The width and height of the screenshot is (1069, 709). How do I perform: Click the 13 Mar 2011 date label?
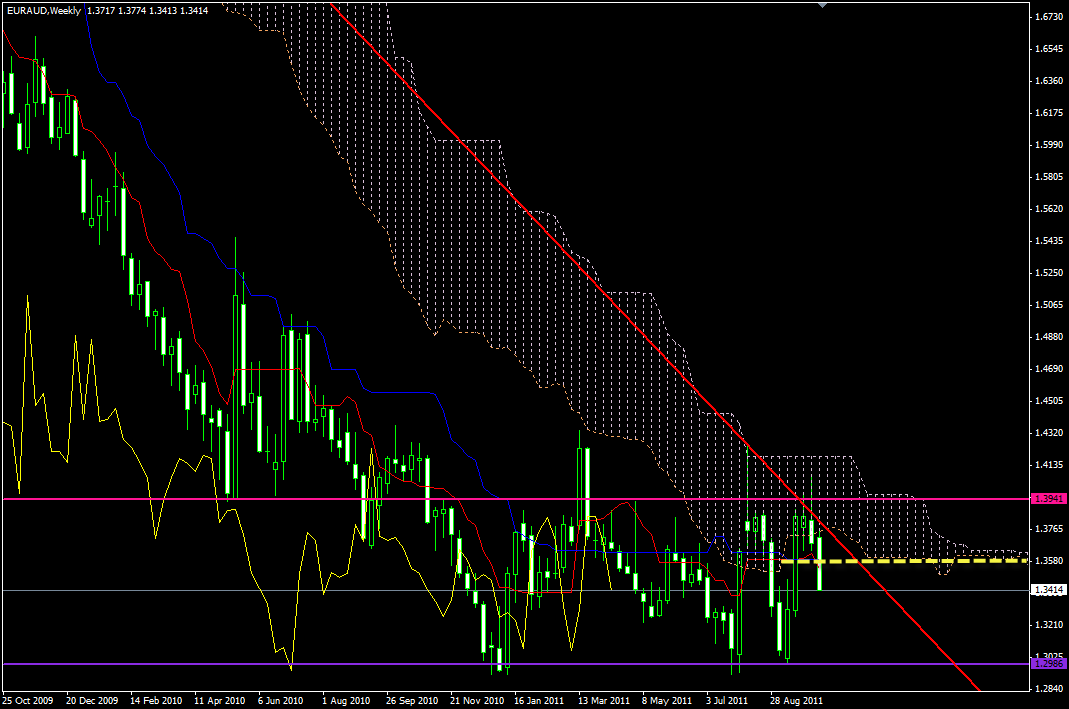point(604,700)
